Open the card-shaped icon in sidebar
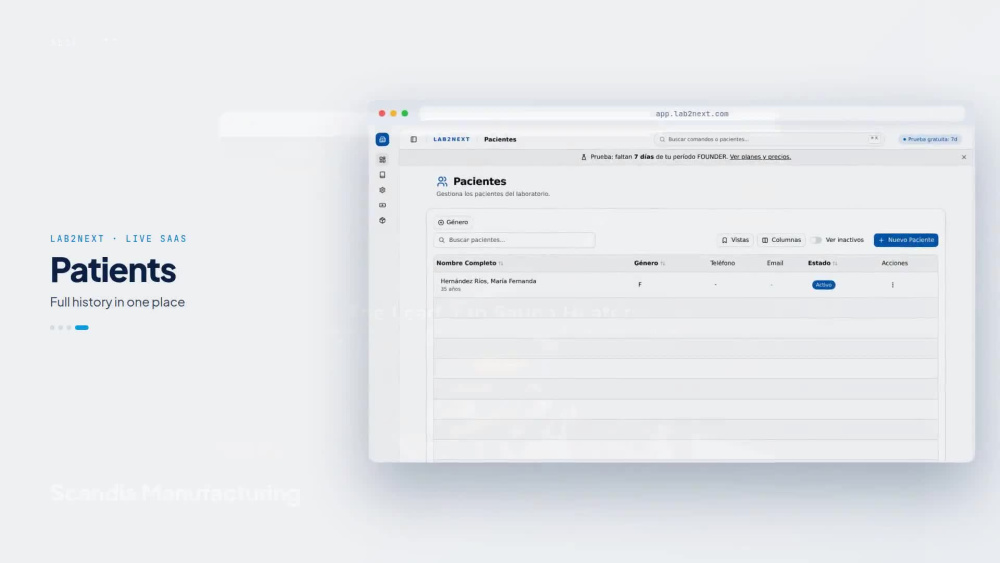 (x=382, y=205)
